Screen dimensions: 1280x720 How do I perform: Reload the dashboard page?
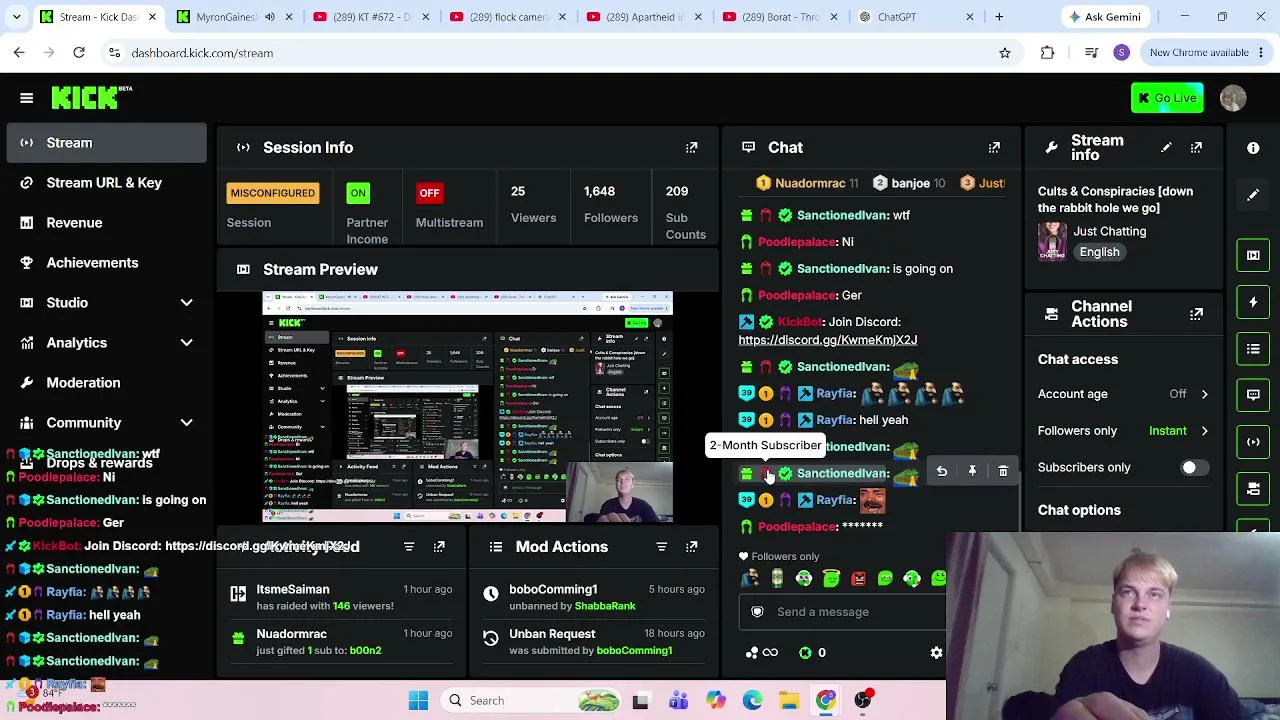pyautogui.click(x=79, y=53)
